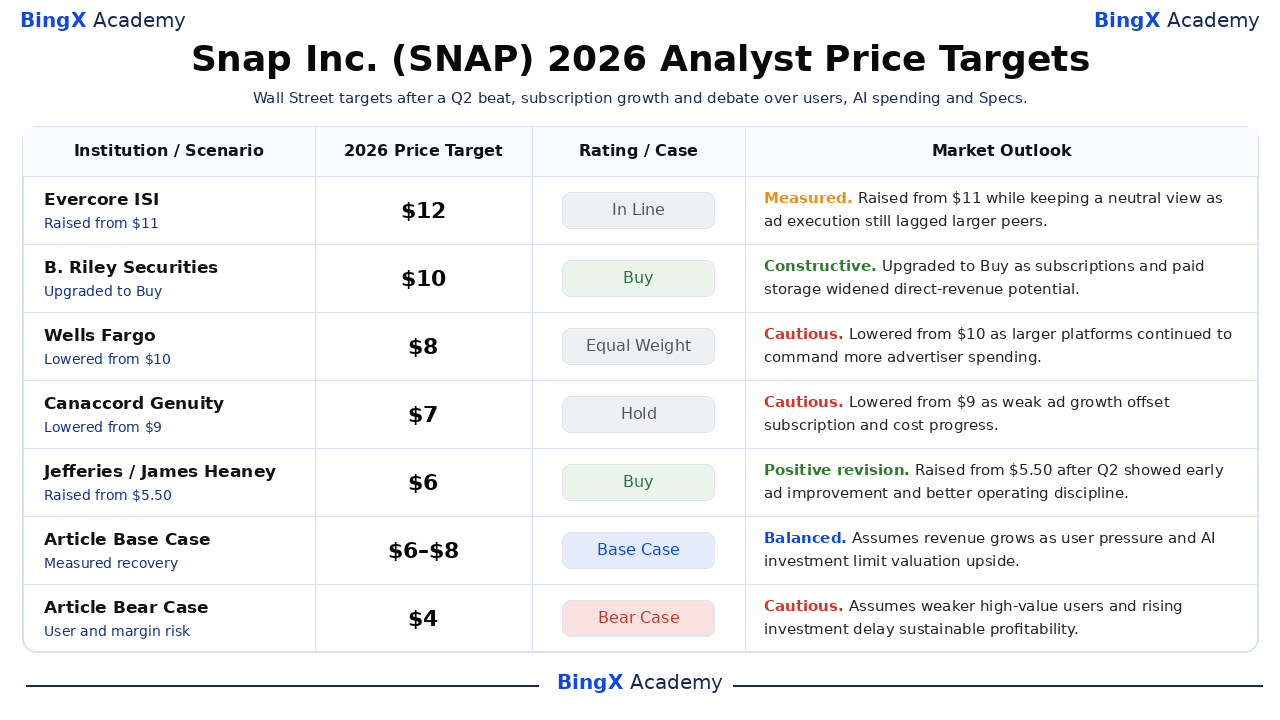Screen dimensions: 1280x720
Task: Click the top-left BingX Academy logo
Action: tap(103, 21)
